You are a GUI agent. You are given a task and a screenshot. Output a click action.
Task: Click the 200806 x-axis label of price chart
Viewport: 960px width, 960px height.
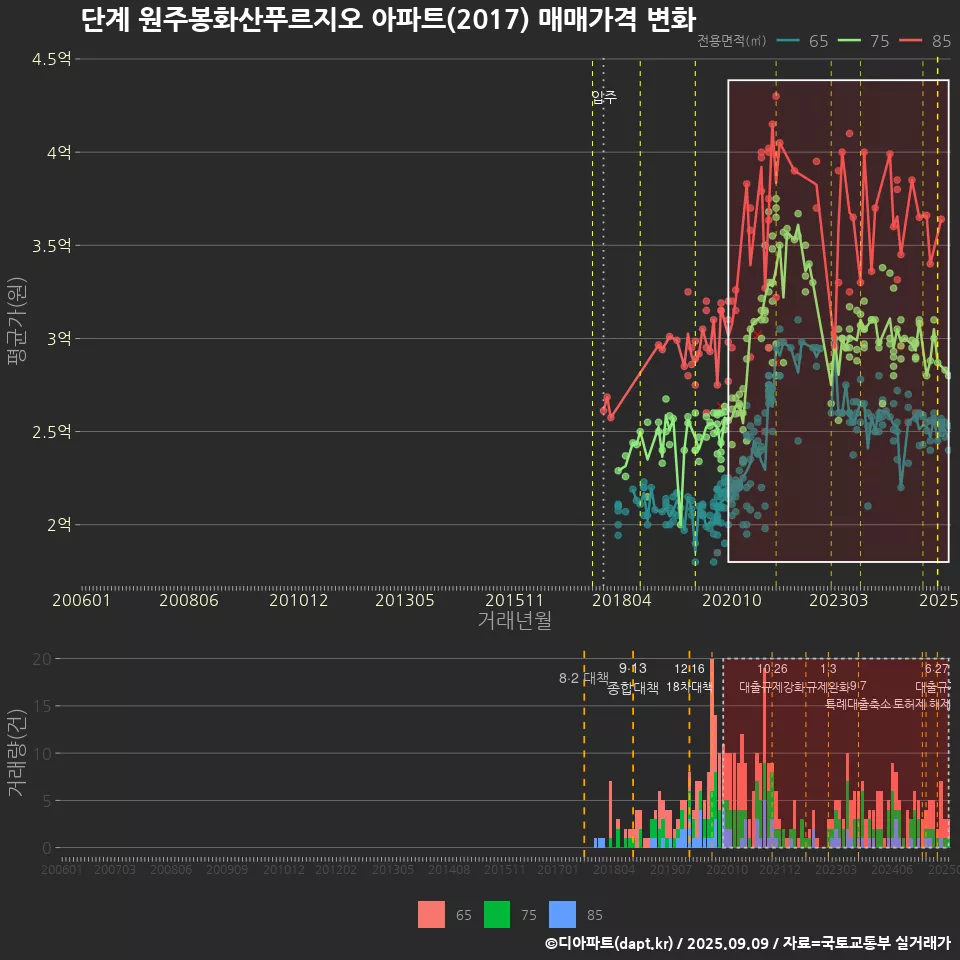(x=189, y=600)
